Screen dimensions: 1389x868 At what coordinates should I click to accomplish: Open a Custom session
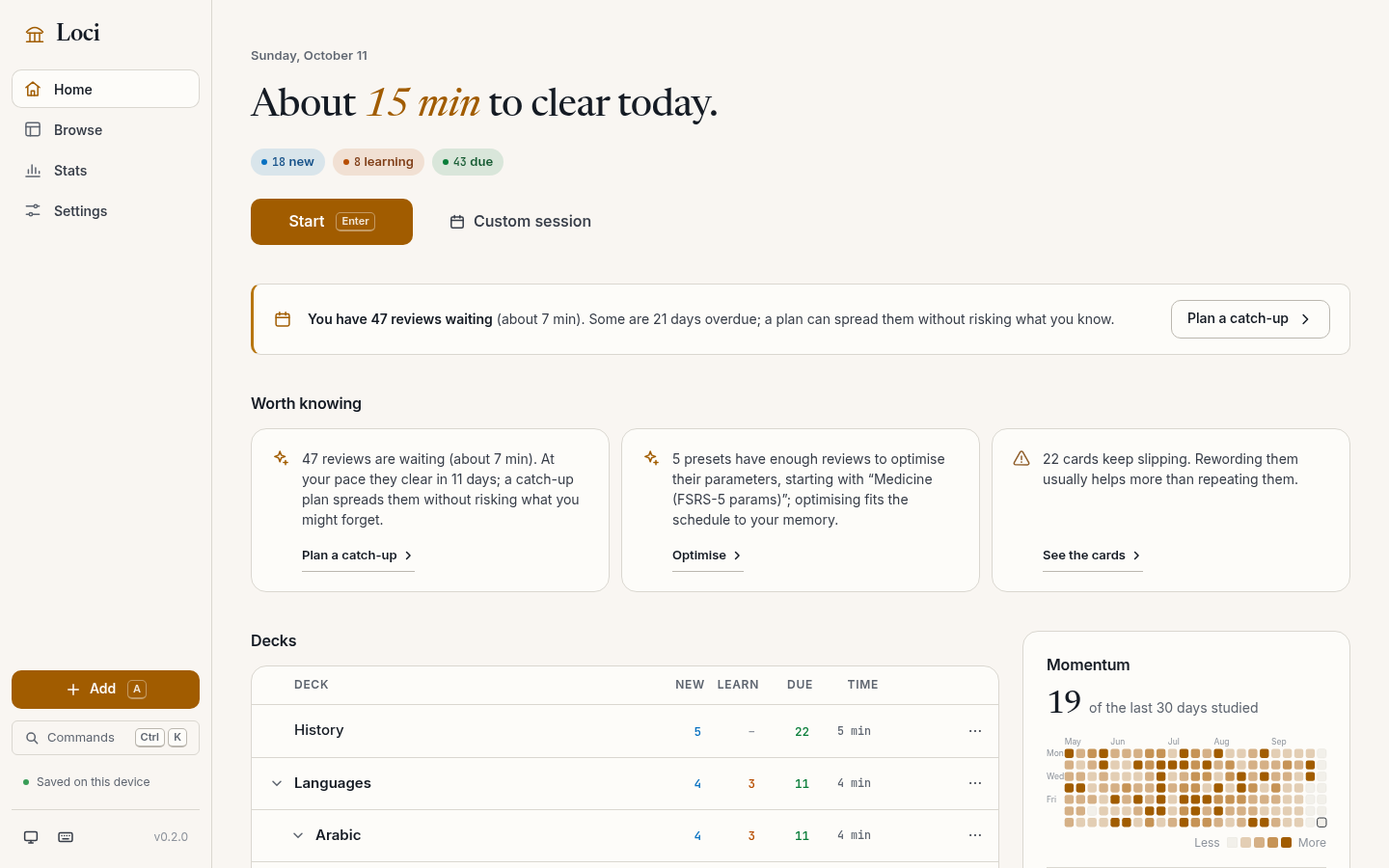click(521, 222)
